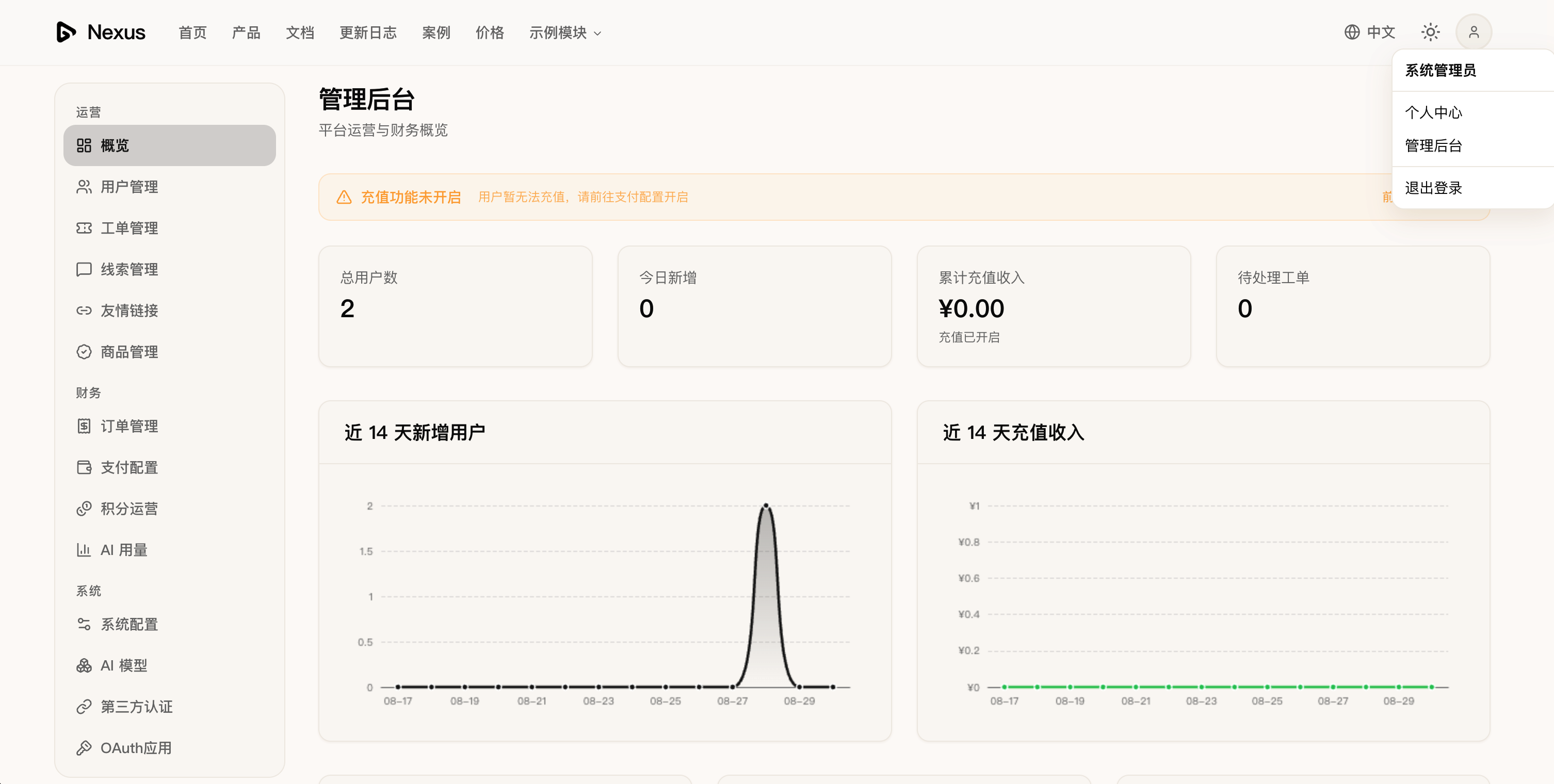The height and width of the screenshot is (784, 1554).
Task: Click the 近 14 天新增用户 chart title
Action: tap(414, 432)
